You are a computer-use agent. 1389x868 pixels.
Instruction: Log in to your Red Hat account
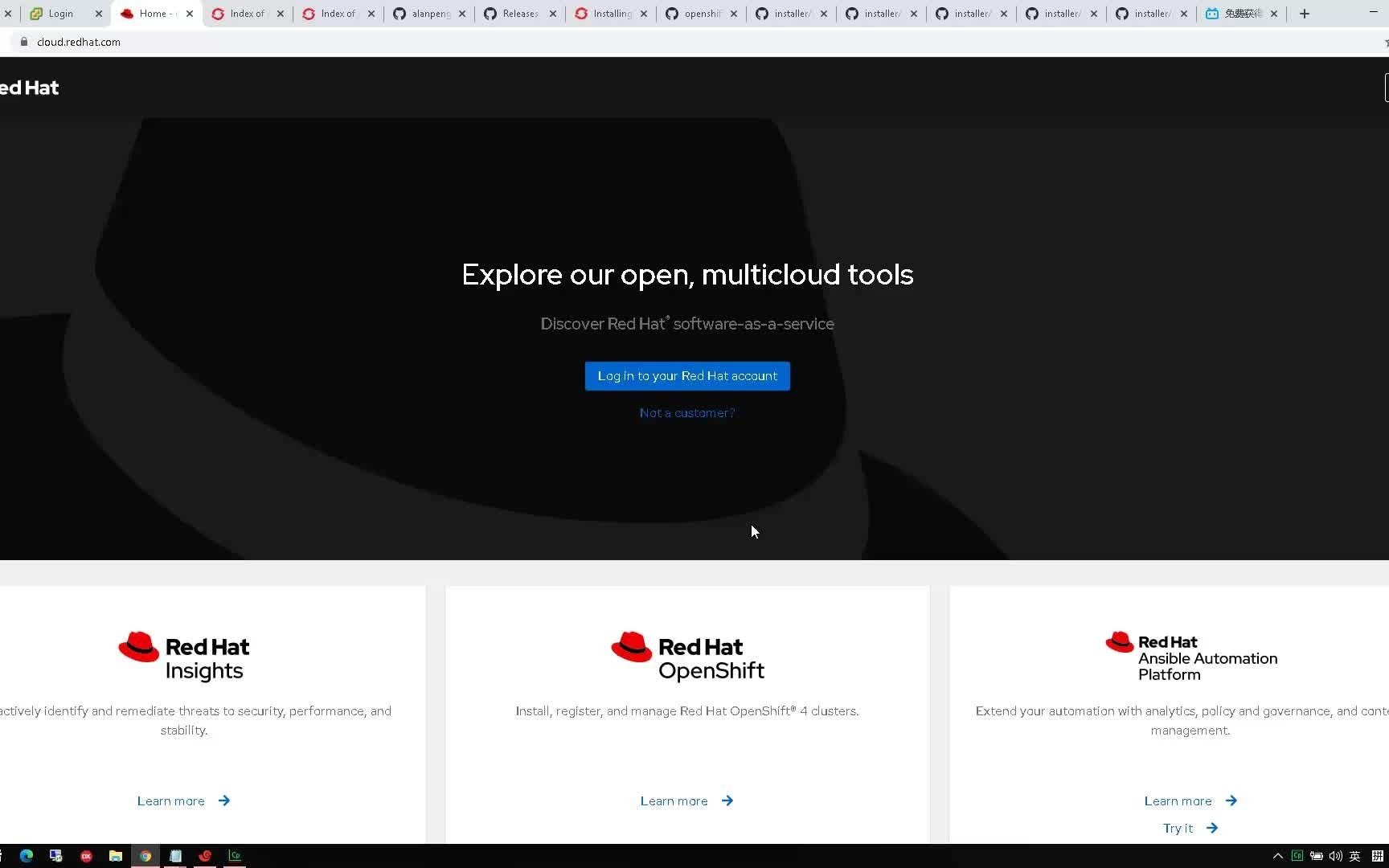(687, 376)
